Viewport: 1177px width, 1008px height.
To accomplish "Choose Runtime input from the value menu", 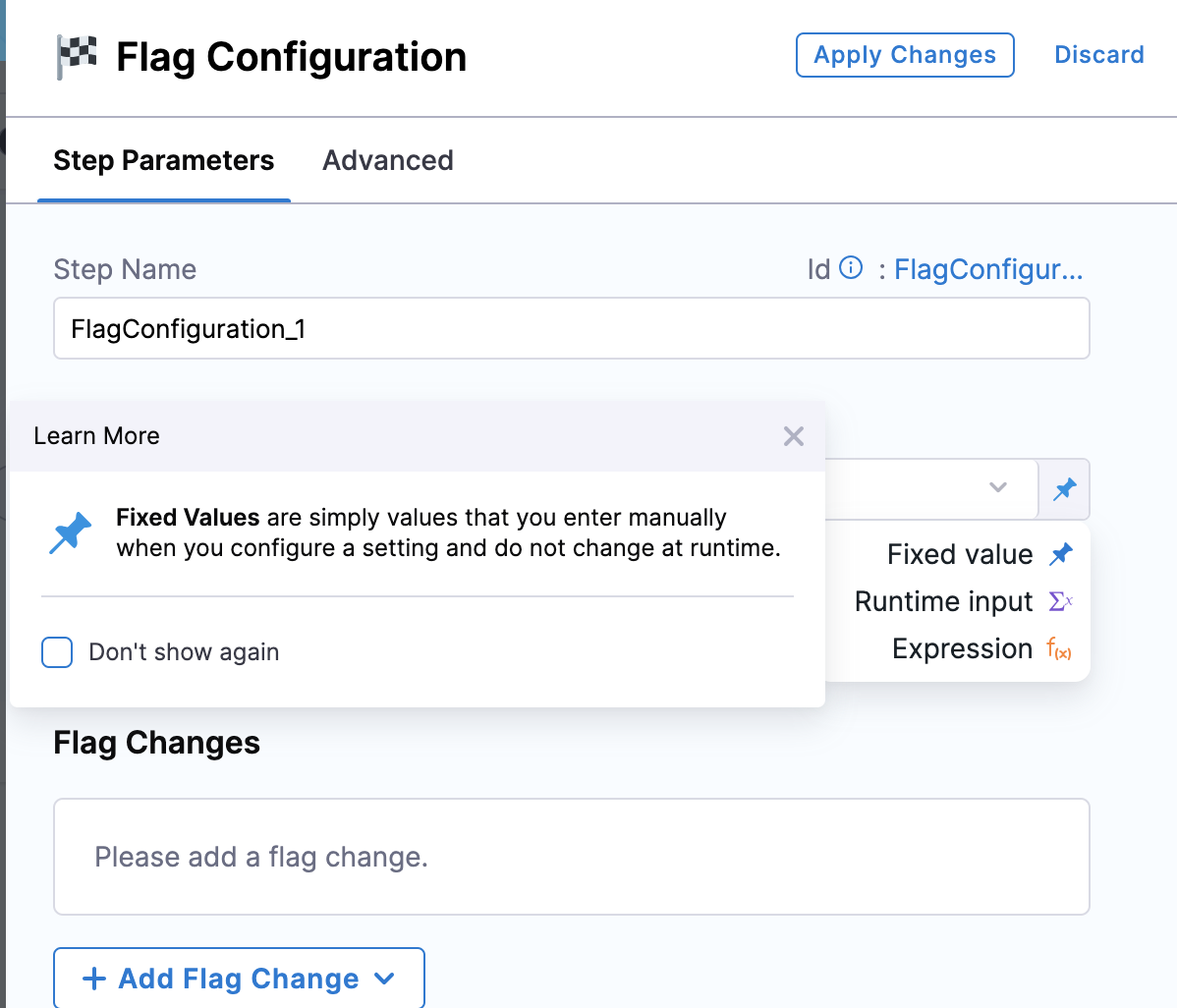I will pyautogui.click(x=943, y=600).
